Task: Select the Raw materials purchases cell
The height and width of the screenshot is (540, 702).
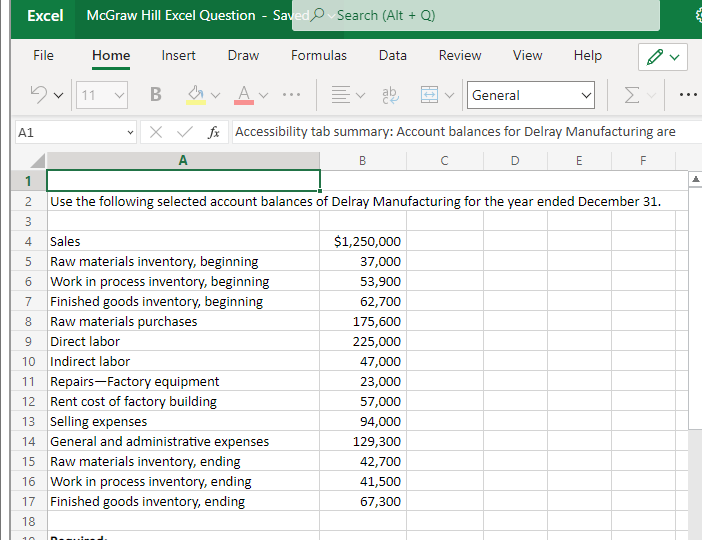Action: [183, 321]
